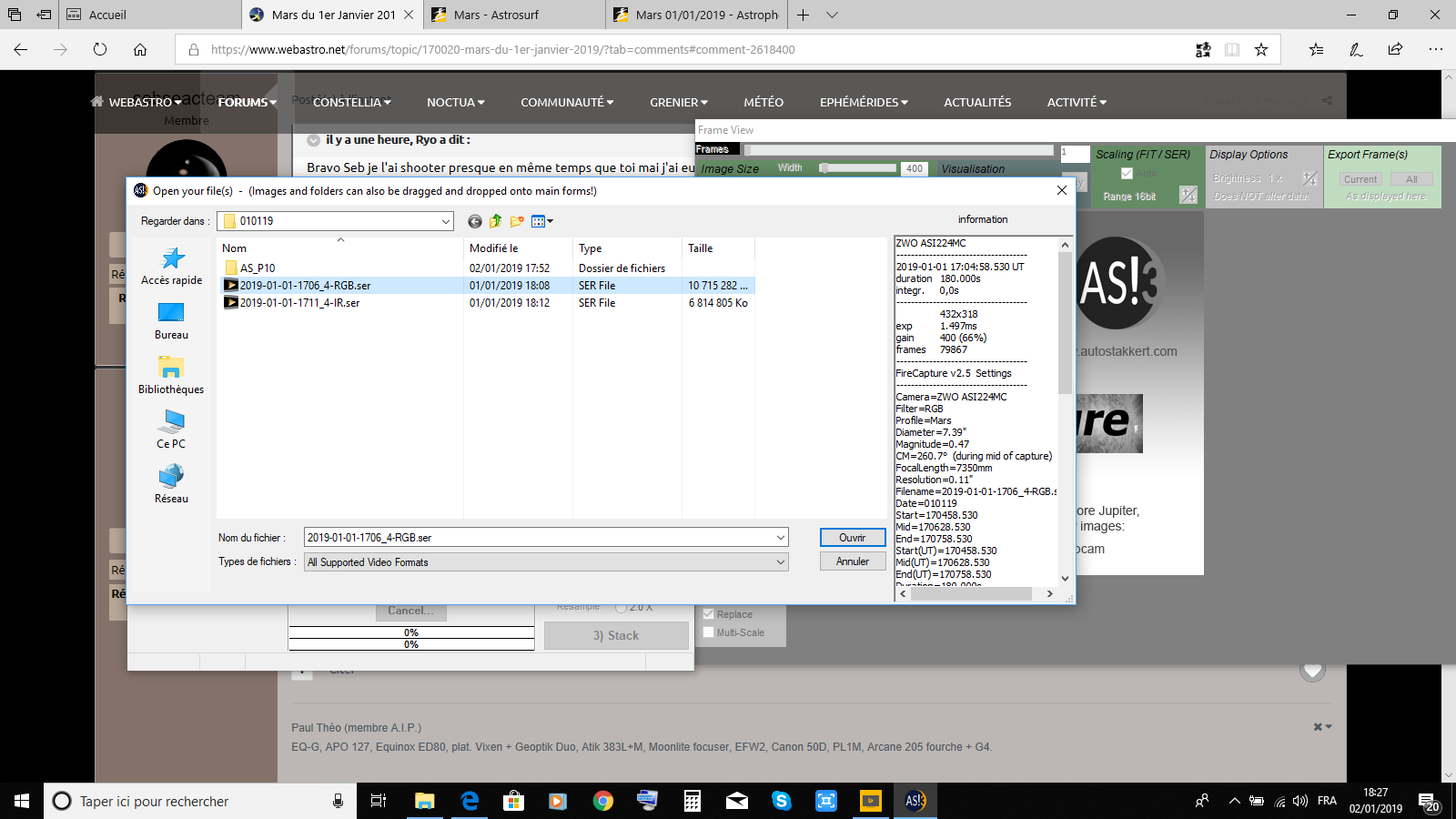Create a new folder in file dialog
1456x819 pixels.
click(517, 221)
